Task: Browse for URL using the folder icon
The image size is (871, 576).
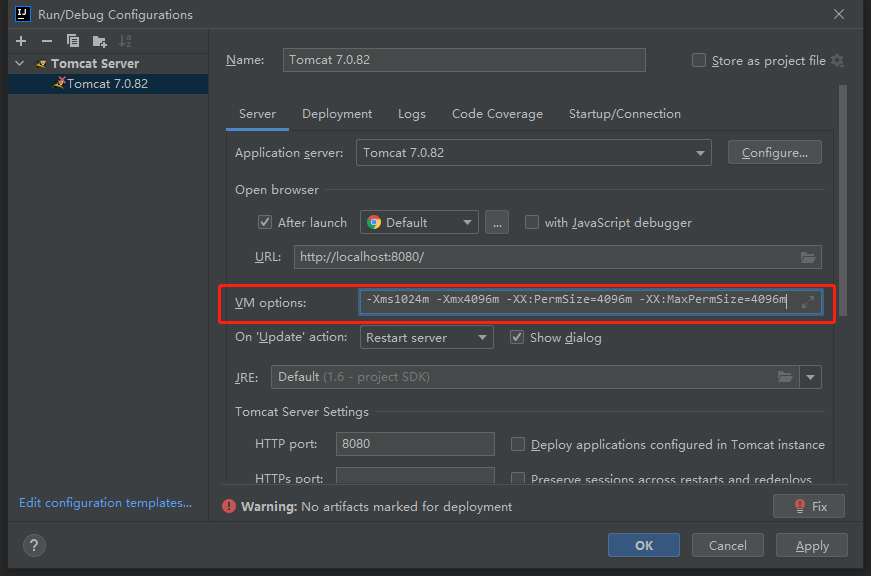Action: coord(808,257)
